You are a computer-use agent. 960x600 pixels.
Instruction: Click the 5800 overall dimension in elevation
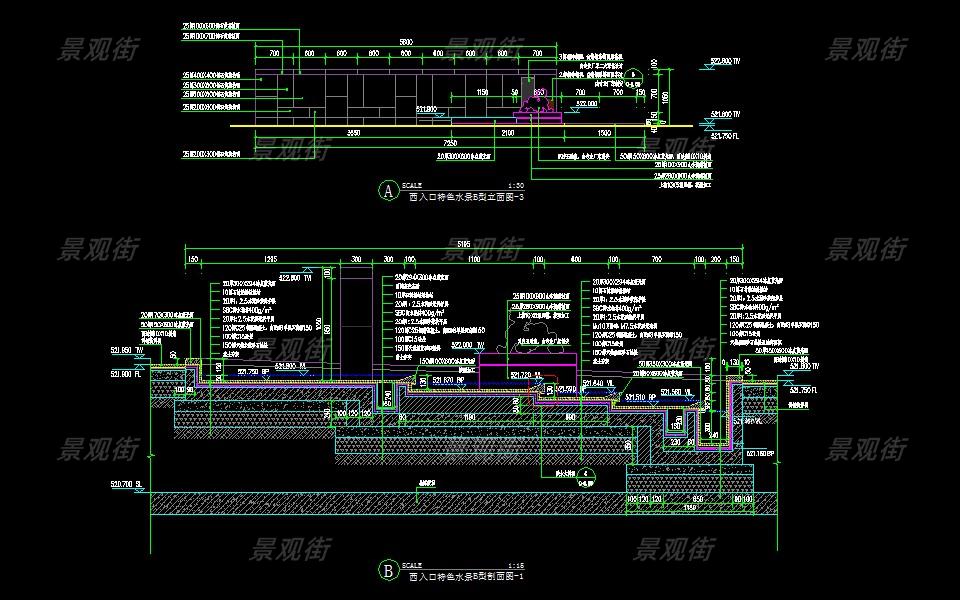(406, 41)
